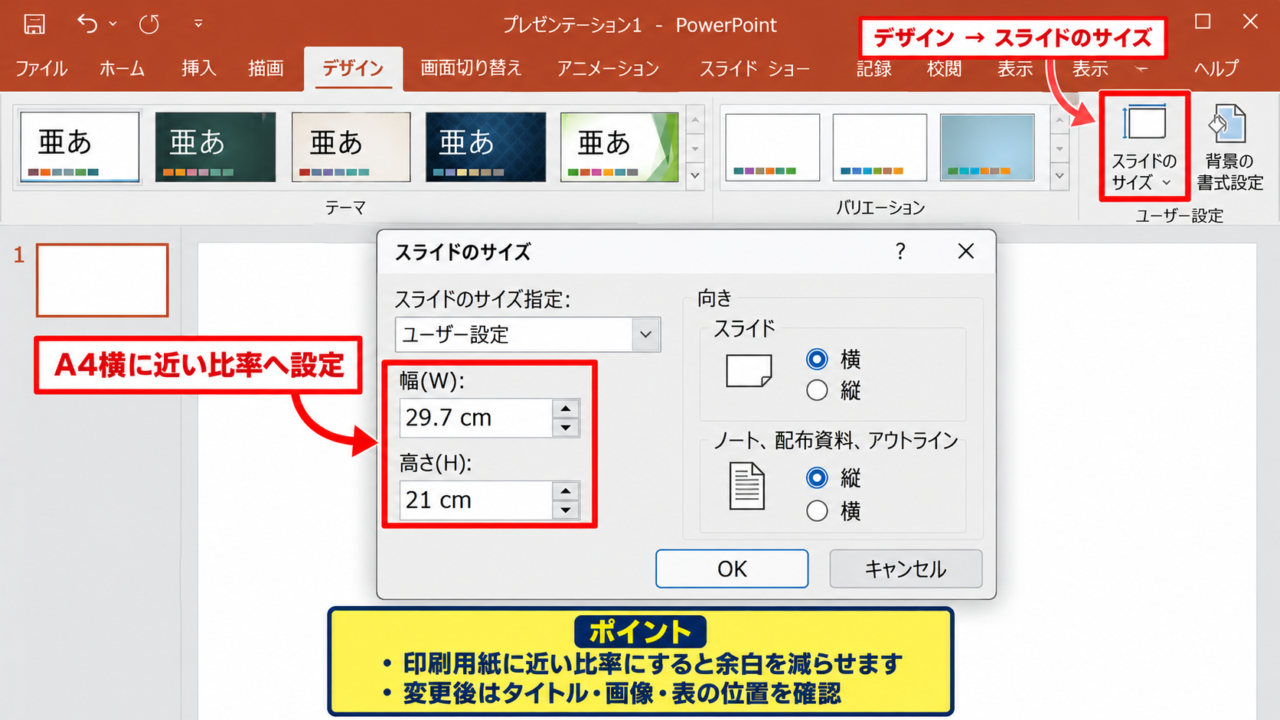The image size is (1280, 720).
Task: Choose the blue variation thumbnail
Action: 987,147
